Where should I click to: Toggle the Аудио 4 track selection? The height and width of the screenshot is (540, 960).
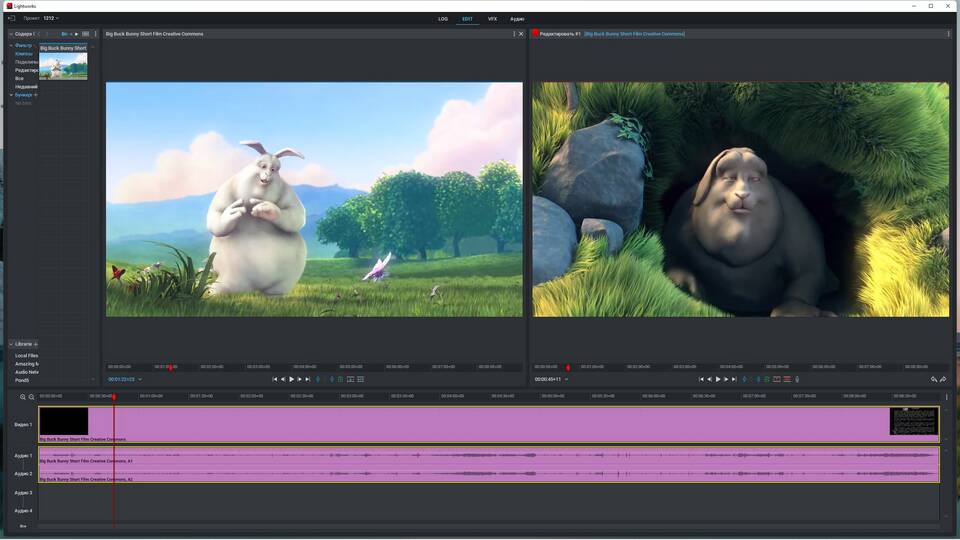coord(23,510)
